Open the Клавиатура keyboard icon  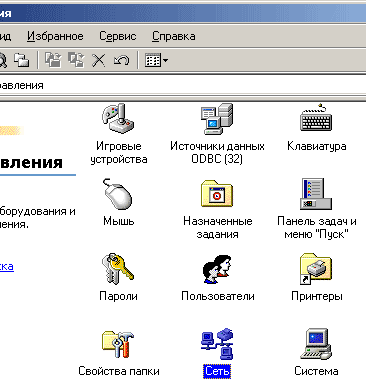[316, 117]
